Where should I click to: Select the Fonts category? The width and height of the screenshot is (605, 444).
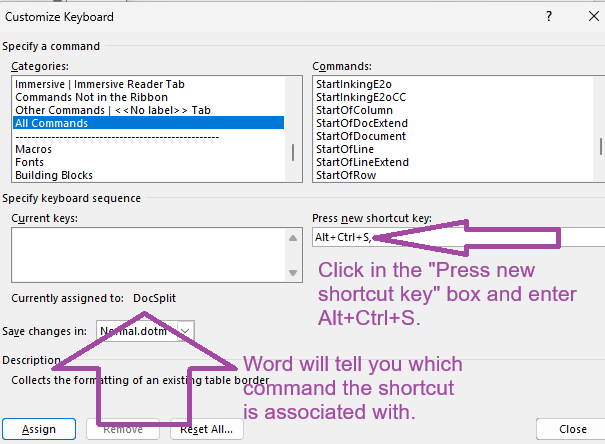coord(149,162)
